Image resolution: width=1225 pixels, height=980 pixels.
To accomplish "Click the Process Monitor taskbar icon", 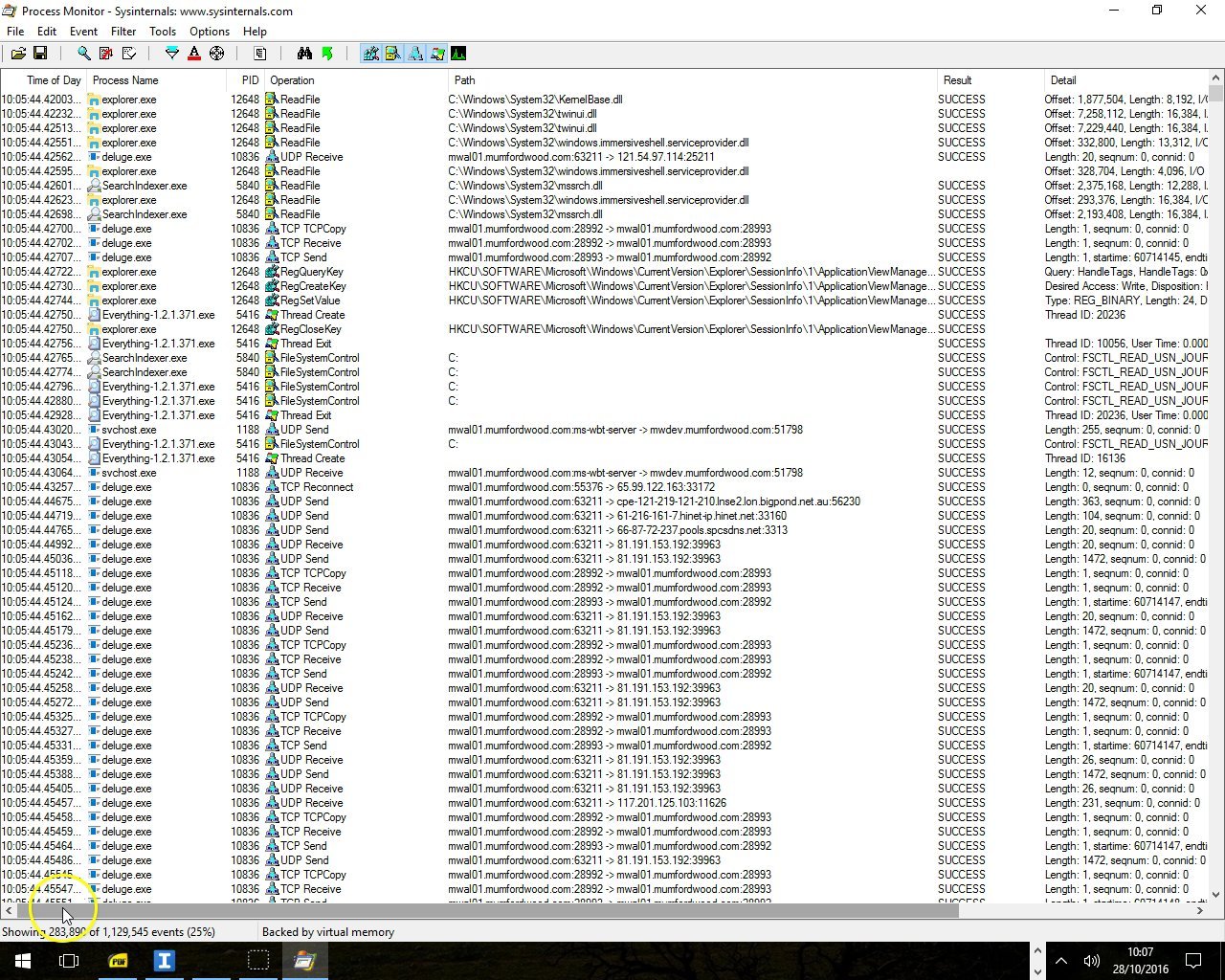I will point(305,960).
